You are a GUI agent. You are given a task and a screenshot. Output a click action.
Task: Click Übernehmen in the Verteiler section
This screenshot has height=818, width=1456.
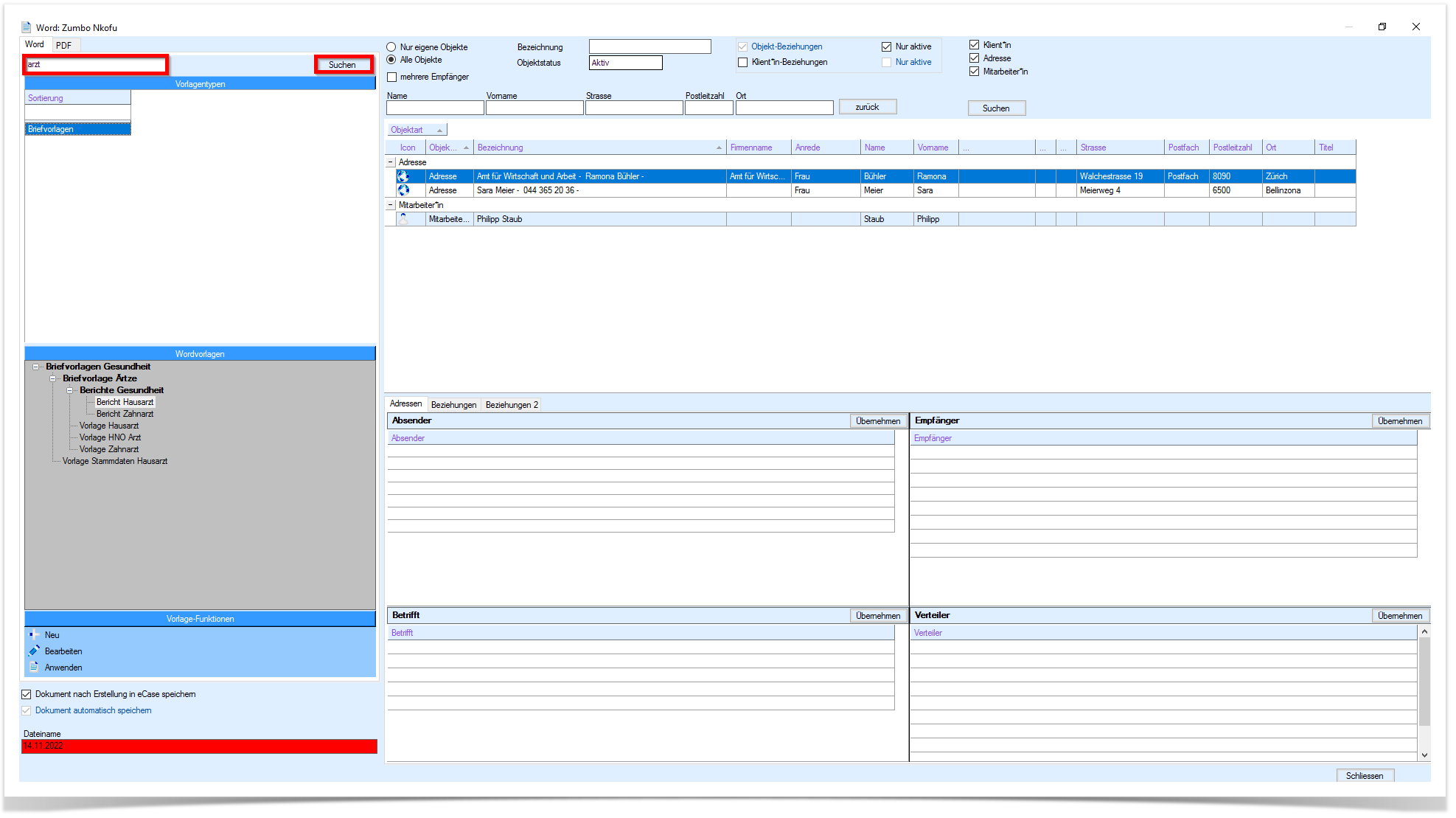point(1400,616)
